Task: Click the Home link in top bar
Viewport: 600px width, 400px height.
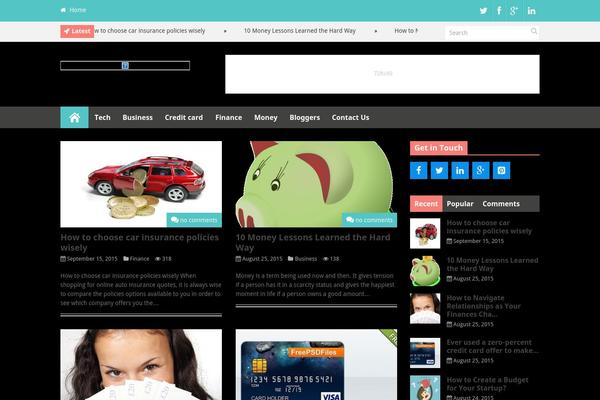Action: pos(73,10)
